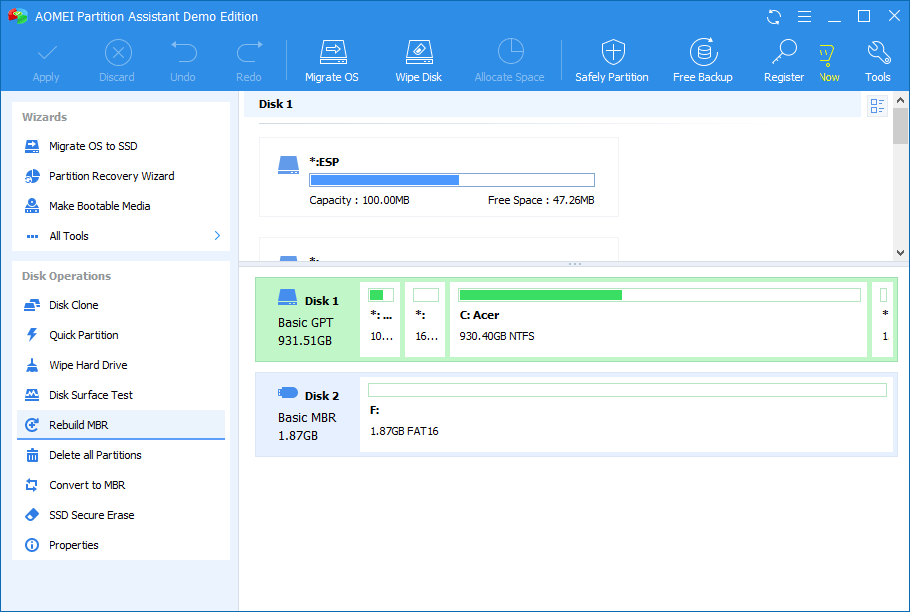The width and height of the screenshot is (910, 612).
Task: Select Disk 2 Basic MBR header
Action: coord(308,415)
